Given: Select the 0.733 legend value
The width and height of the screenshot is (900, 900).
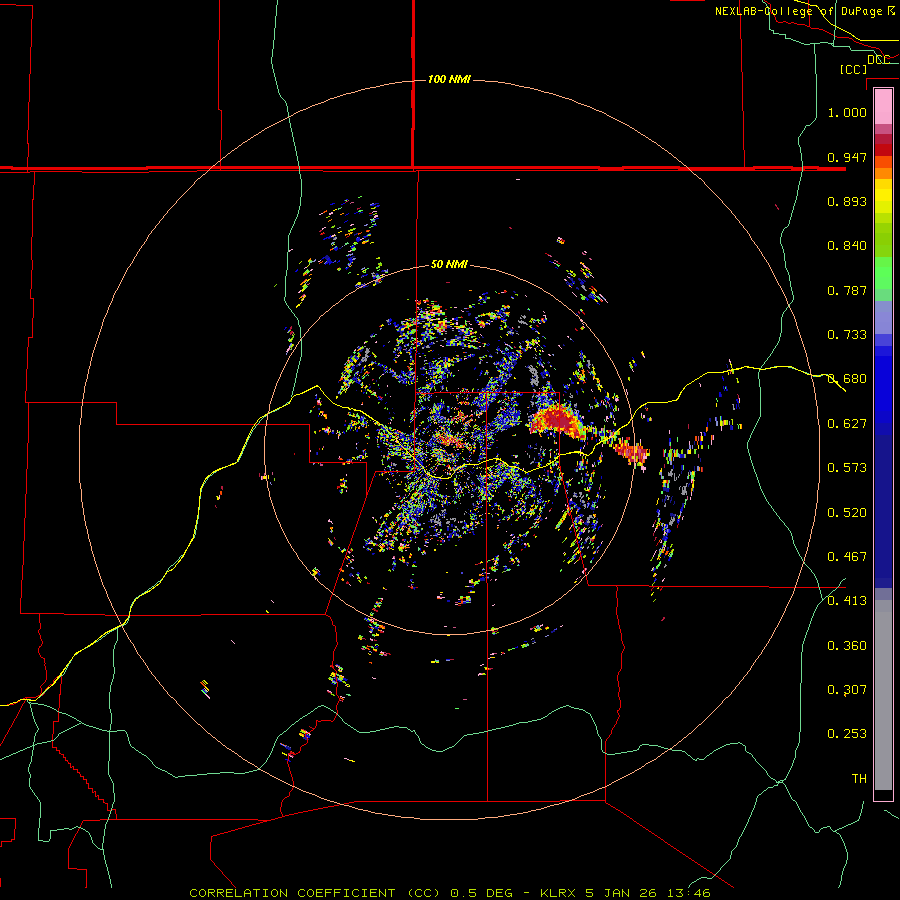Looking at the screenshot, I should click(x=847, y=335).
